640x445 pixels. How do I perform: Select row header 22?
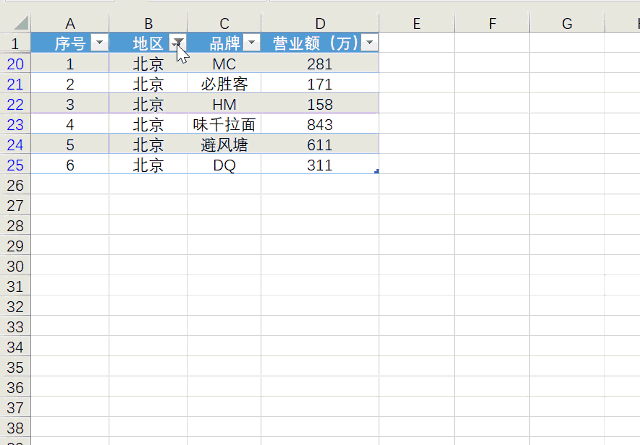[x=15, y=104]
